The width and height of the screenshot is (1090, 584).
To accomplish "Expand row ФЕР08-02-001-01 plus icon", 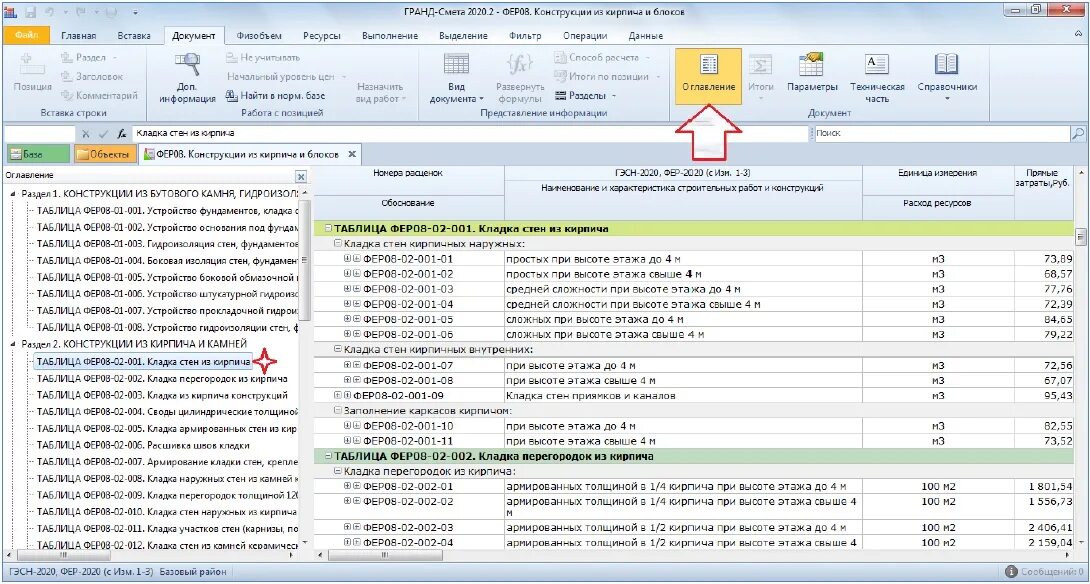I will [x=348, y=259].
